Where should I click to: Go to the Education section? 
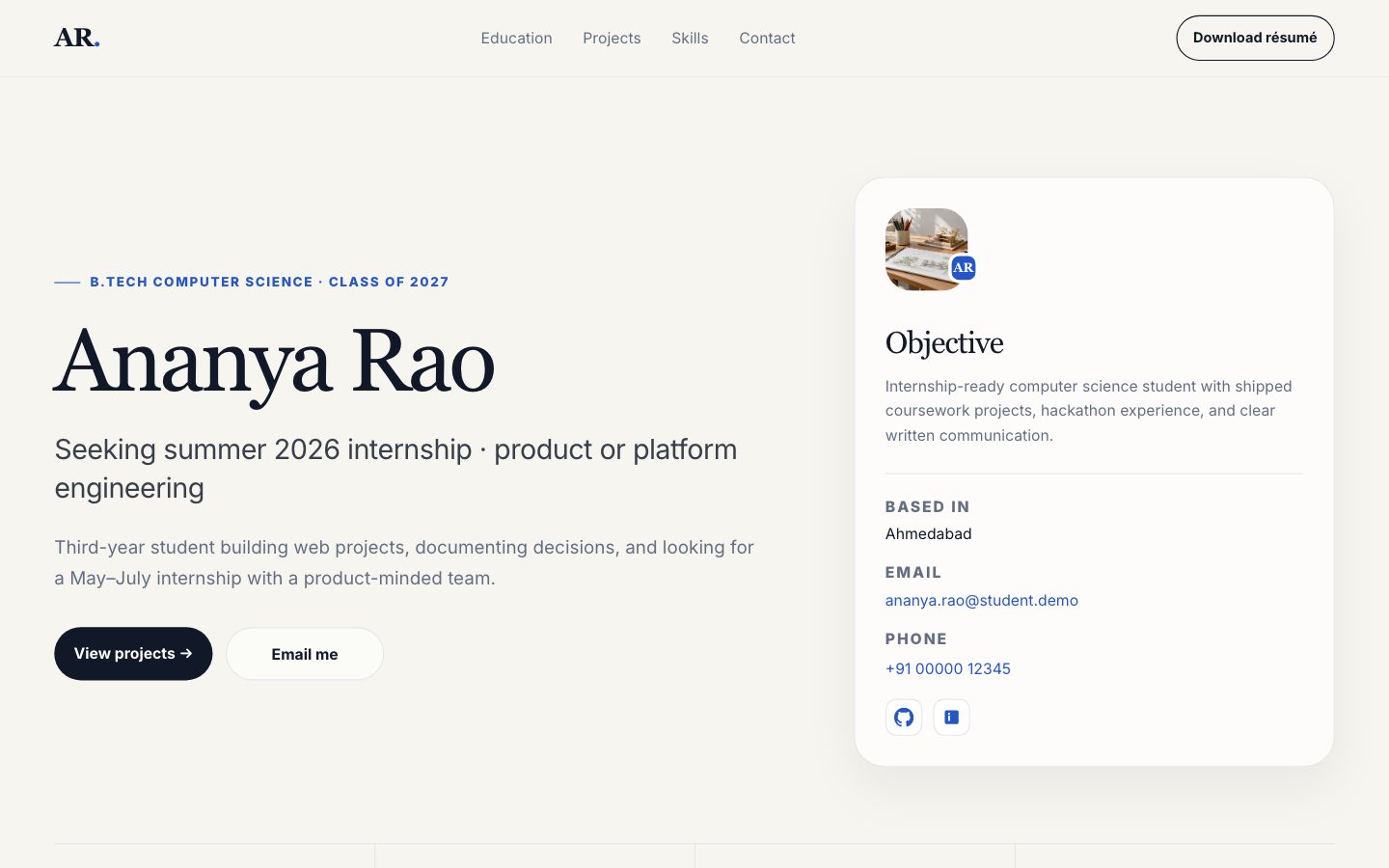pos(517,39)
